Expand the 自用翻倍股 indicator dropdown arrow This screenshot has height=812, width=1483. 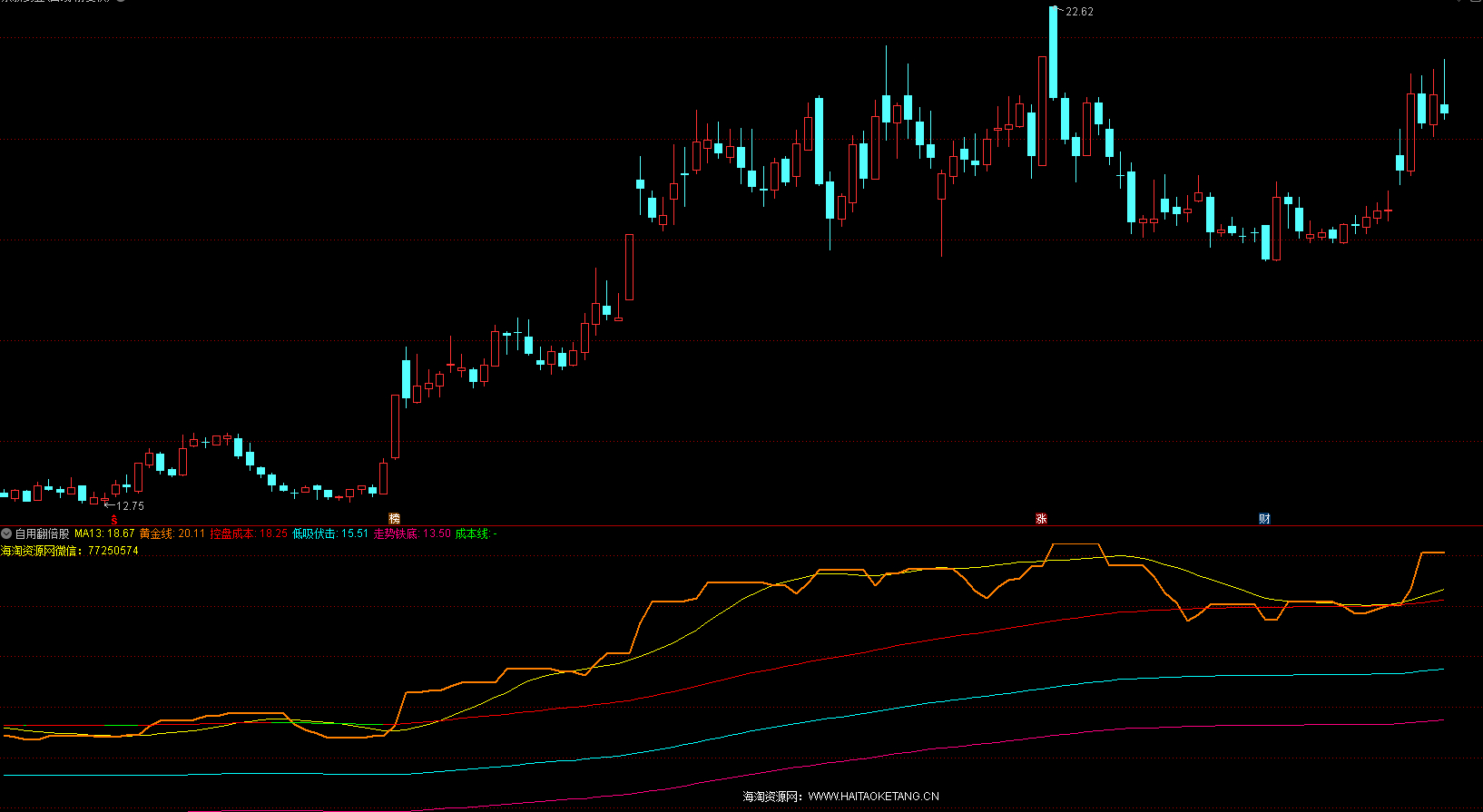(x=6, y=533)
